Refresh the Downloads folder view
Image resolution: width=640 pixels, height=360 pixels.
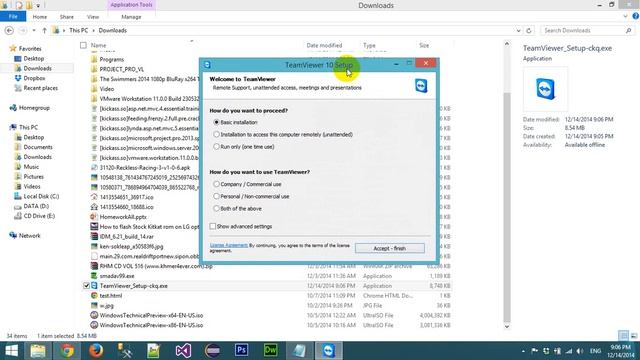(x=529, y=31)
